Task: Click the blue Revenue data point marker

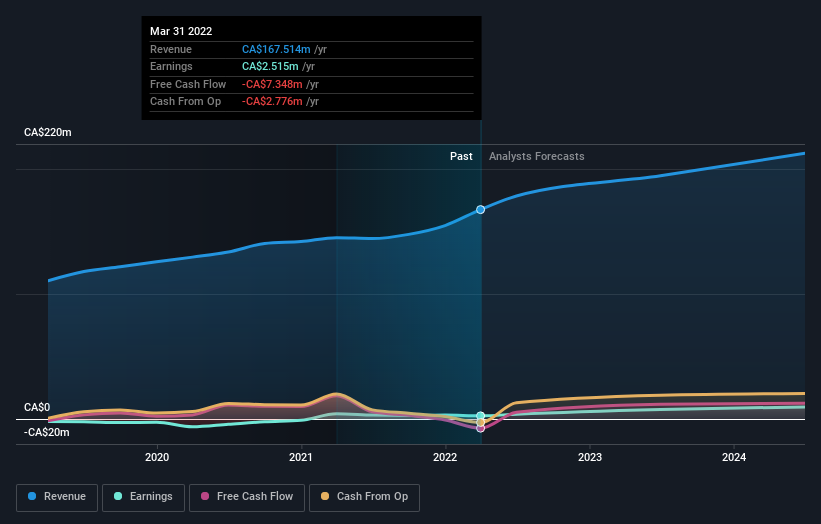Action: click(x=480, y=209)
